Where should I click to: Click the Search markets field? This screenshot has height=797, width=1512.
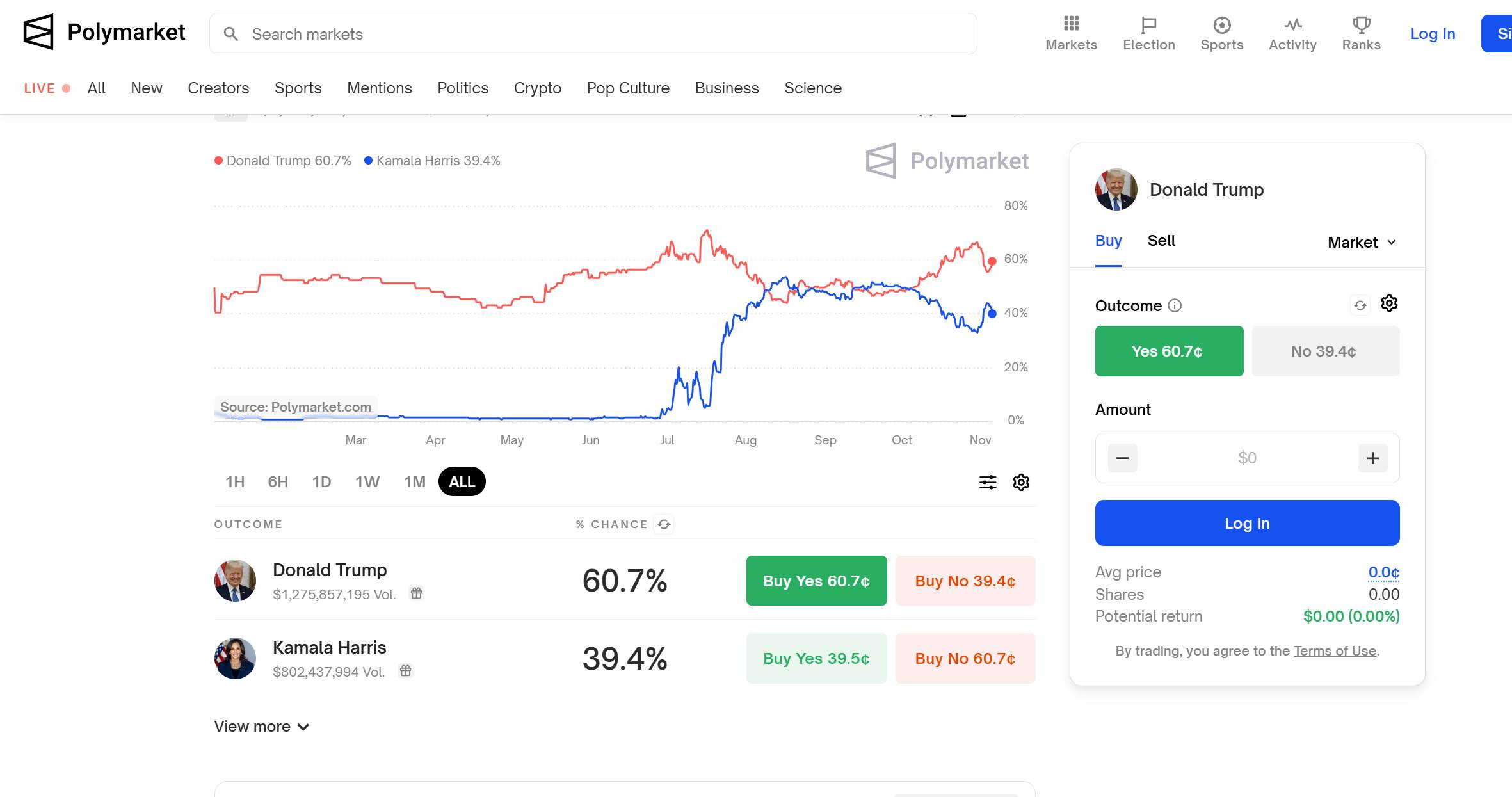coord(593,34)
